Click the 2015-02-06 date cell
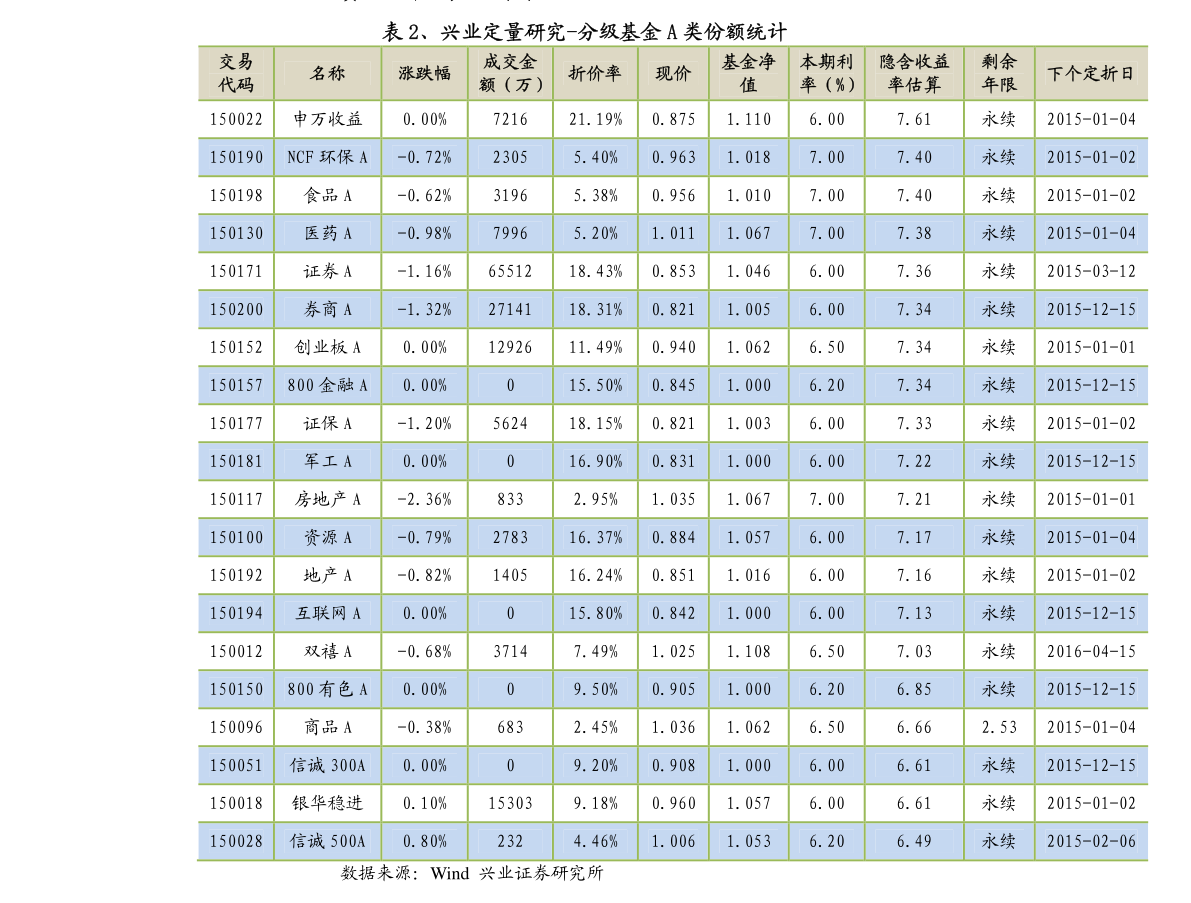 (x=1091, y=841)
